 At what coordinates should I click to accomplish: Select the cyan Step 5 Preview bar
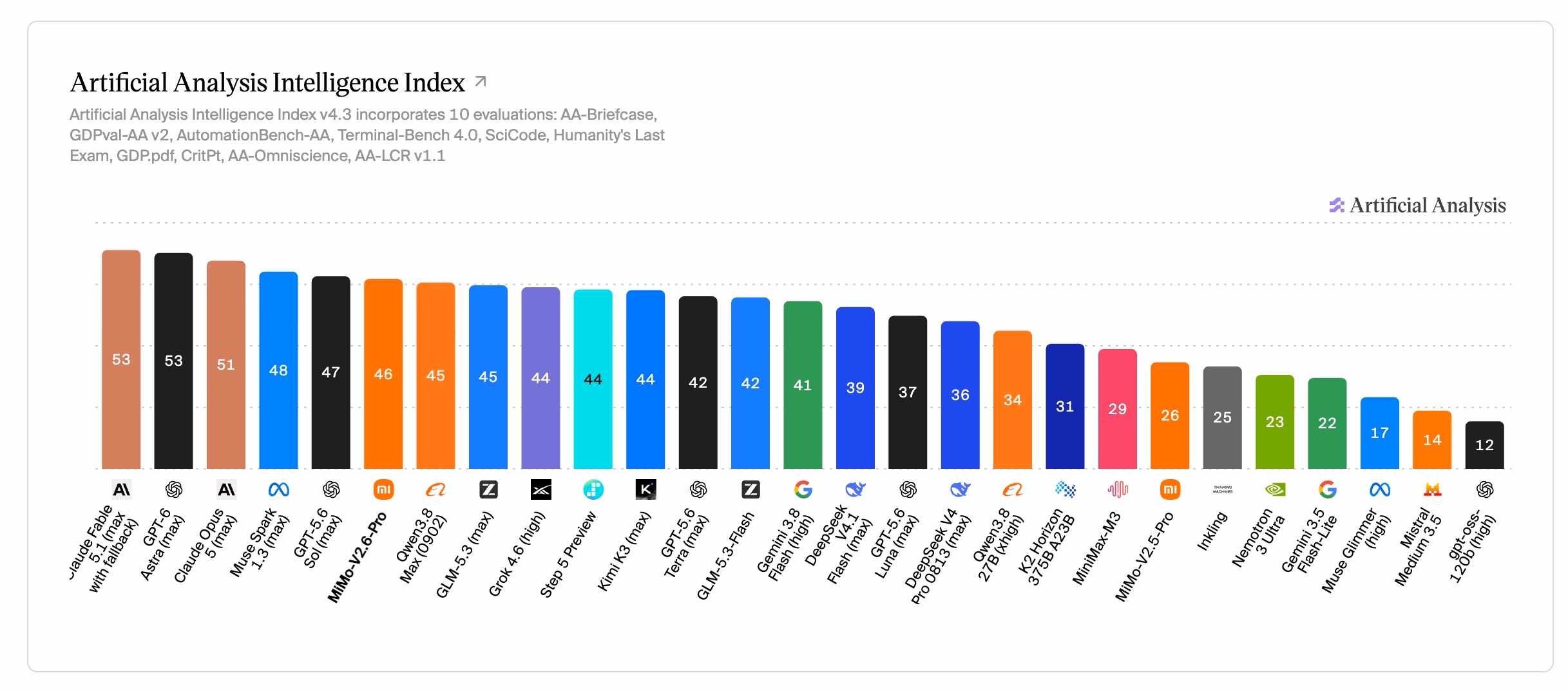tap(593, 379)
